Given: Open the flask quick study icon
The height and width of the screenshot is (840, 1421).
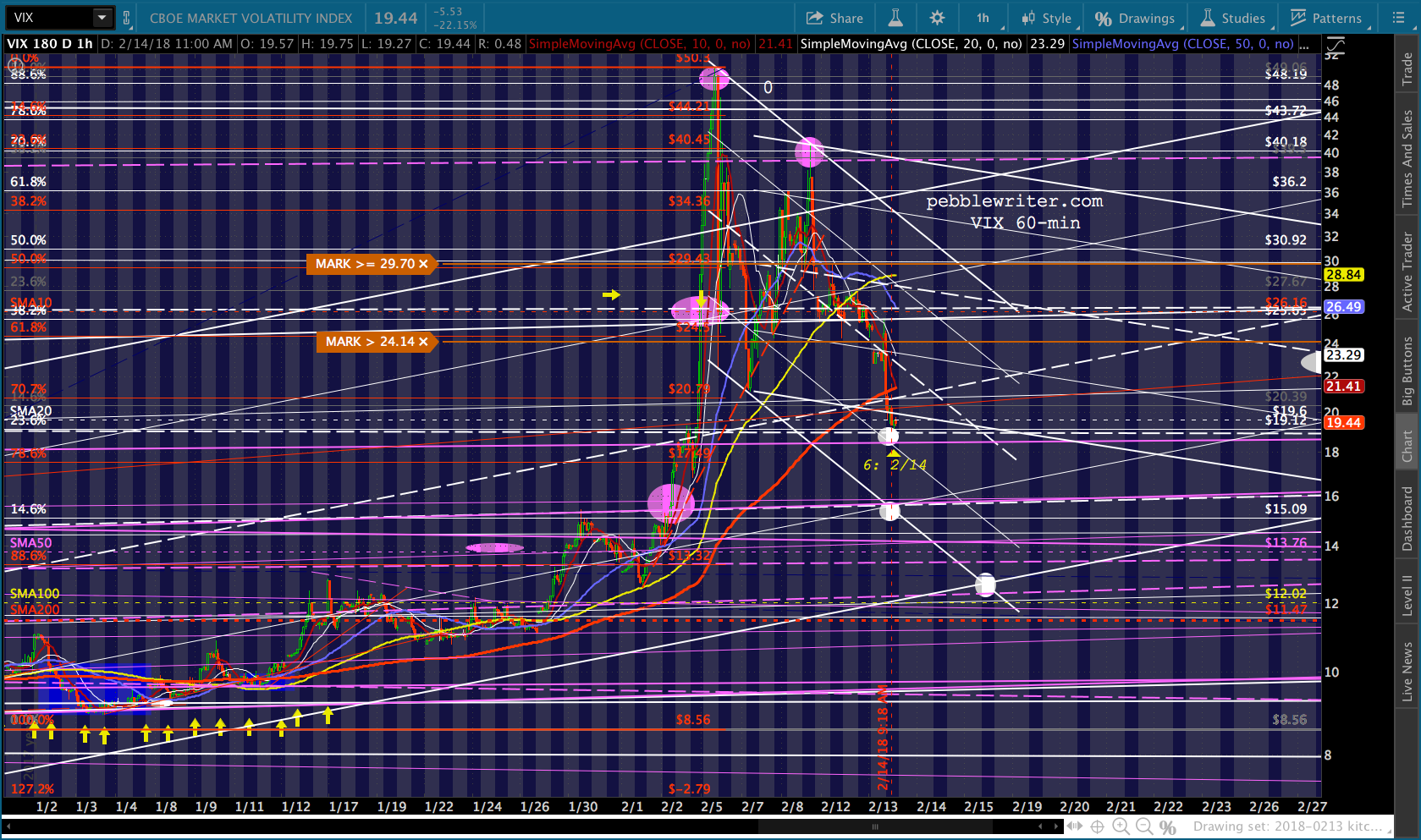Looking at the screenshot, I should click(895, 18).
